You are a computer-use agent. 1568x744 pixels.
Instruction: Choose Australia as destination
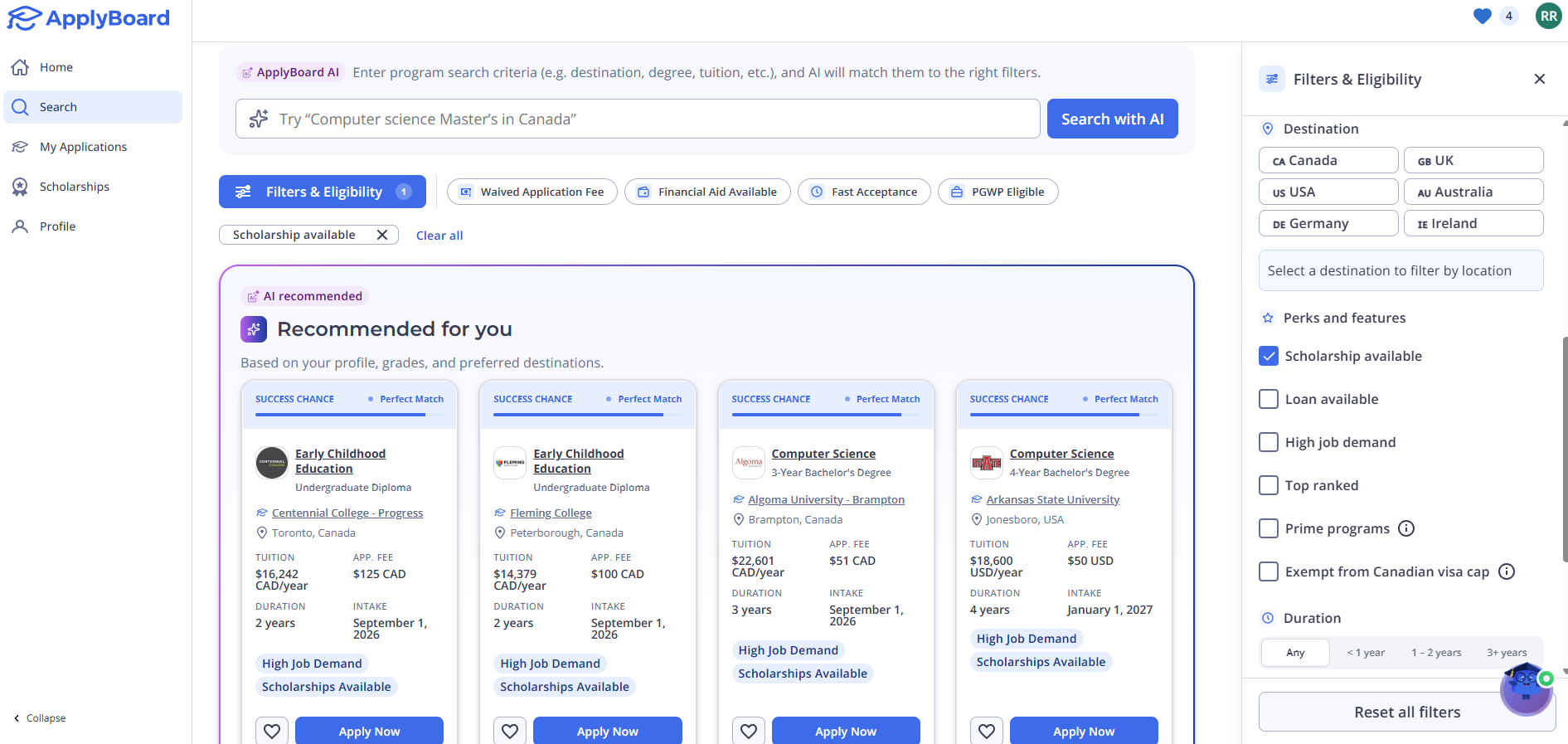click(x=1473, y=192)
